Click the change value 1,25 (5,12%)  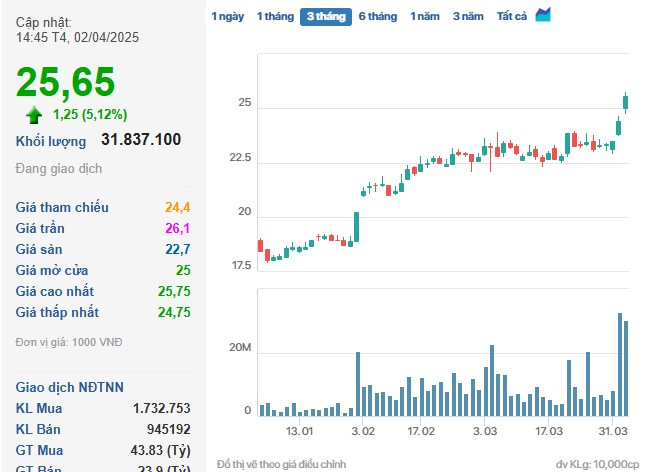(x=90, y=114)
